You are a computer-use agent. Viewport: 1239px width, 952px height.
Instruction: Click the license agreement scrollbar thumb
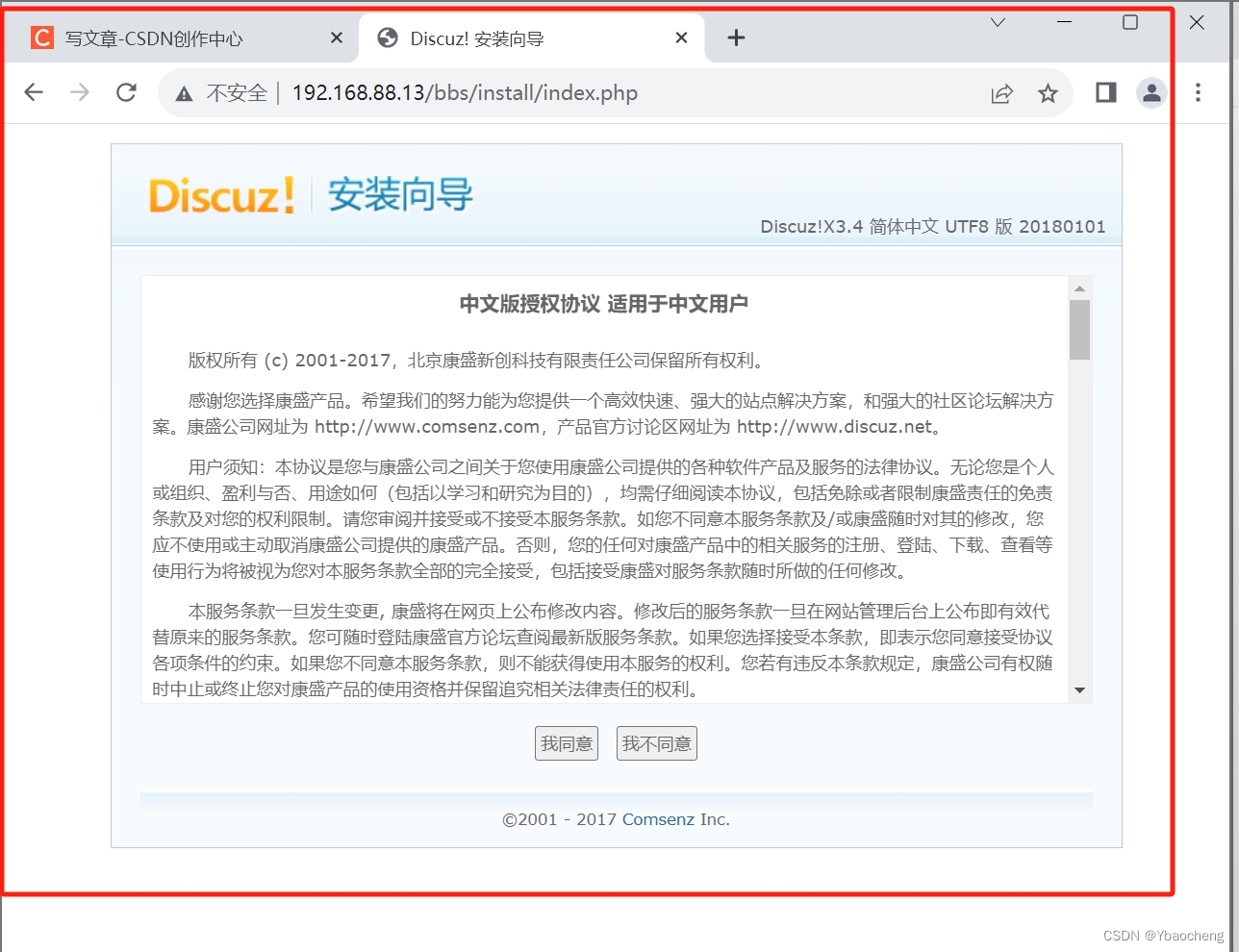tap(1079, 330)
